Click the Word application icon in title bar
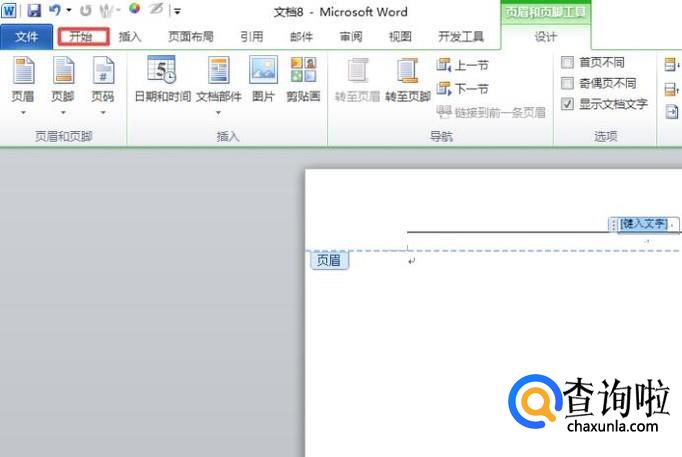The image size is (682, 457). (9, 10)
